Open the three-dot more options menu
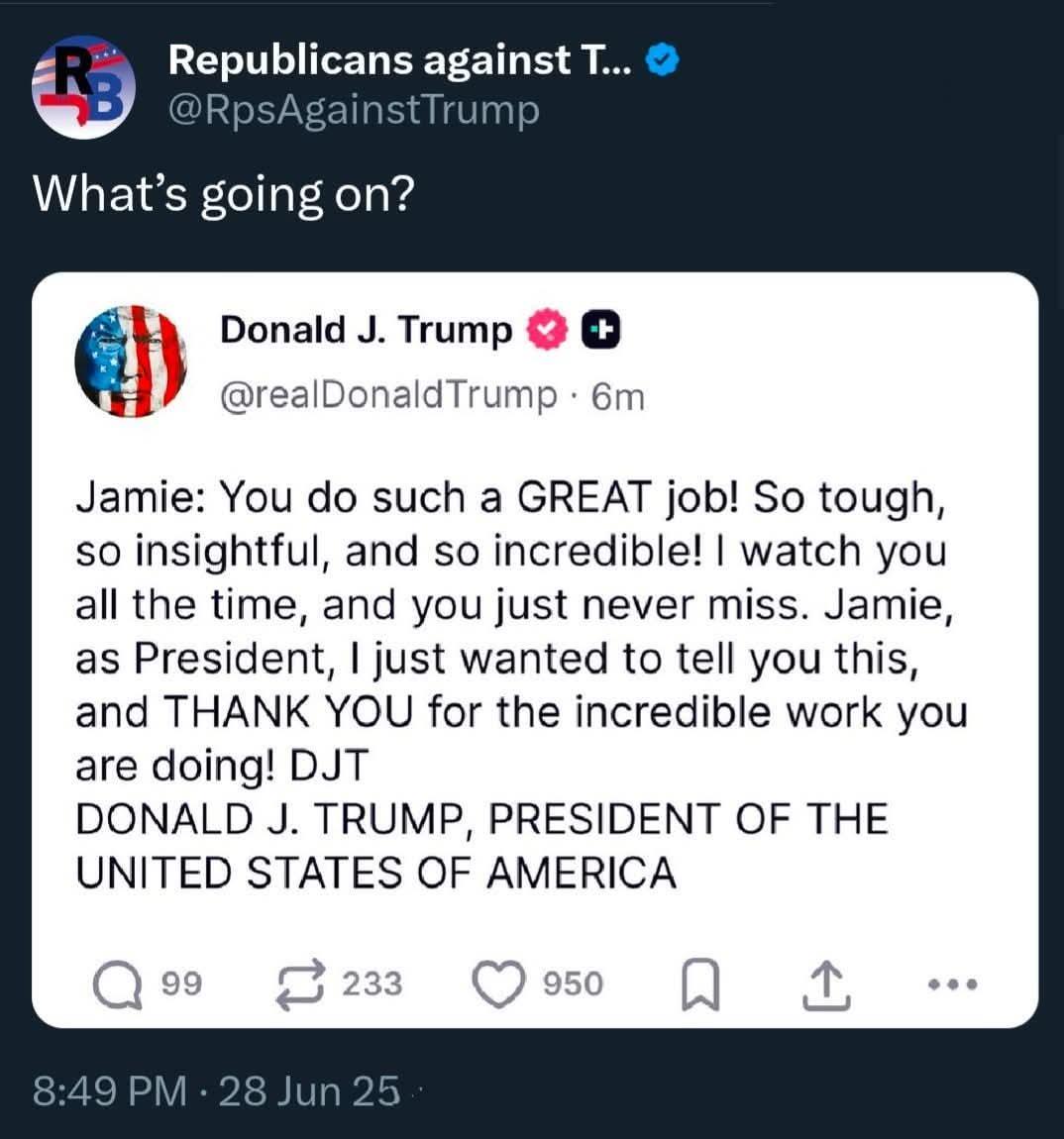The image size is (1064, 1139). click(x=953, y=985)
